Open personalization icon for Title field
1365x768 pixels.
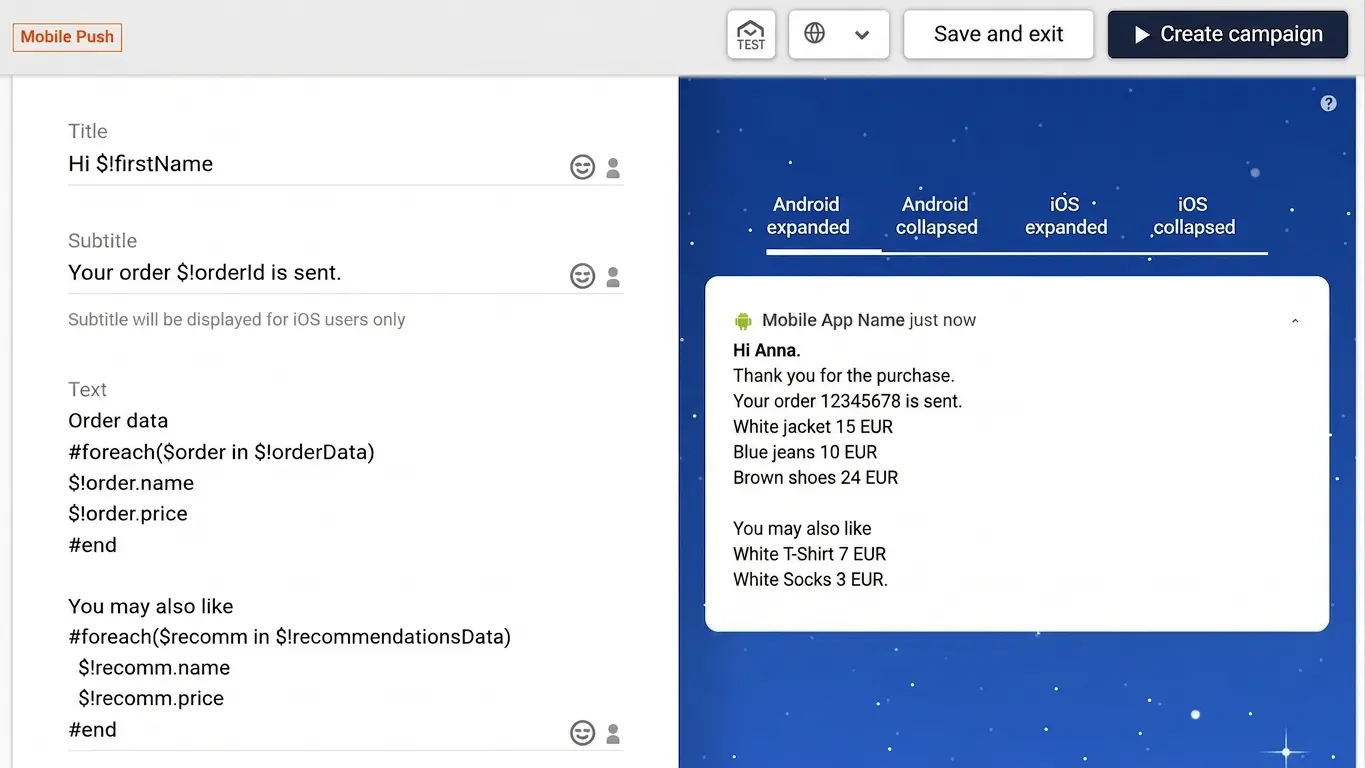(613, 167)
